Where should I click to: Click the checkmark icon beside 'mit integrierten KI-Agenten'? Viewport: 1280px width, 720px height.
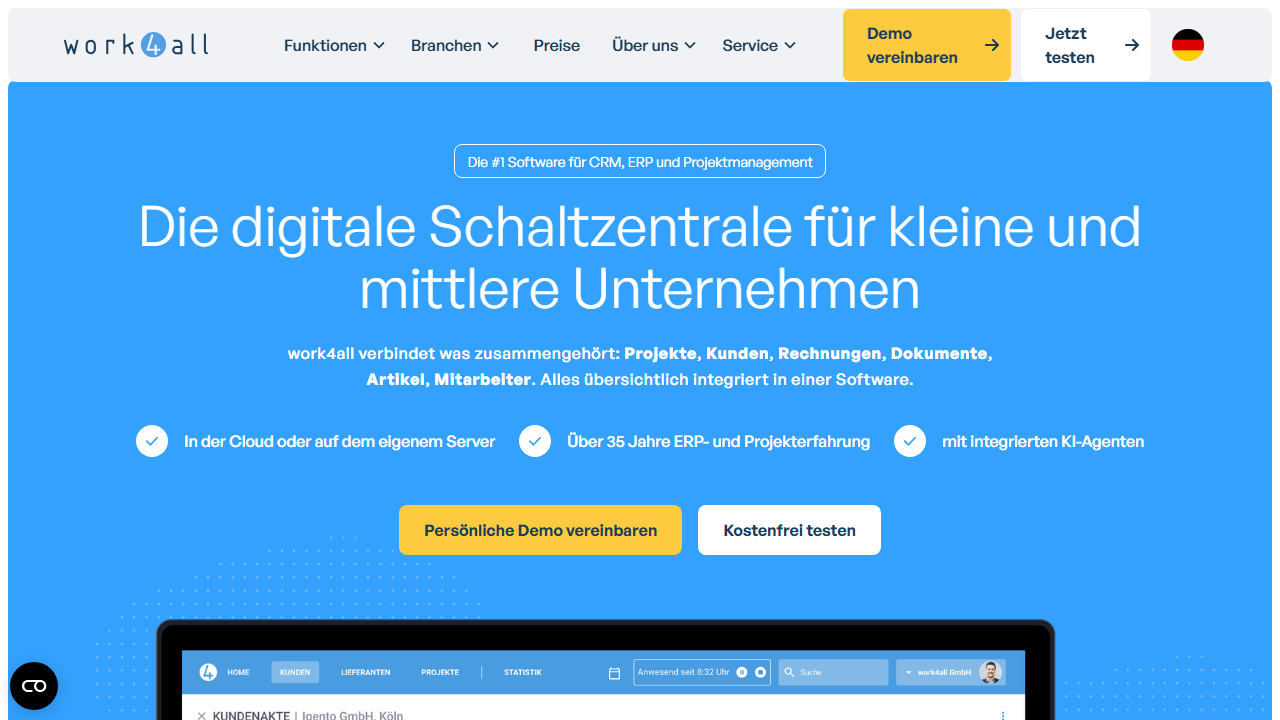coord(910,441)
